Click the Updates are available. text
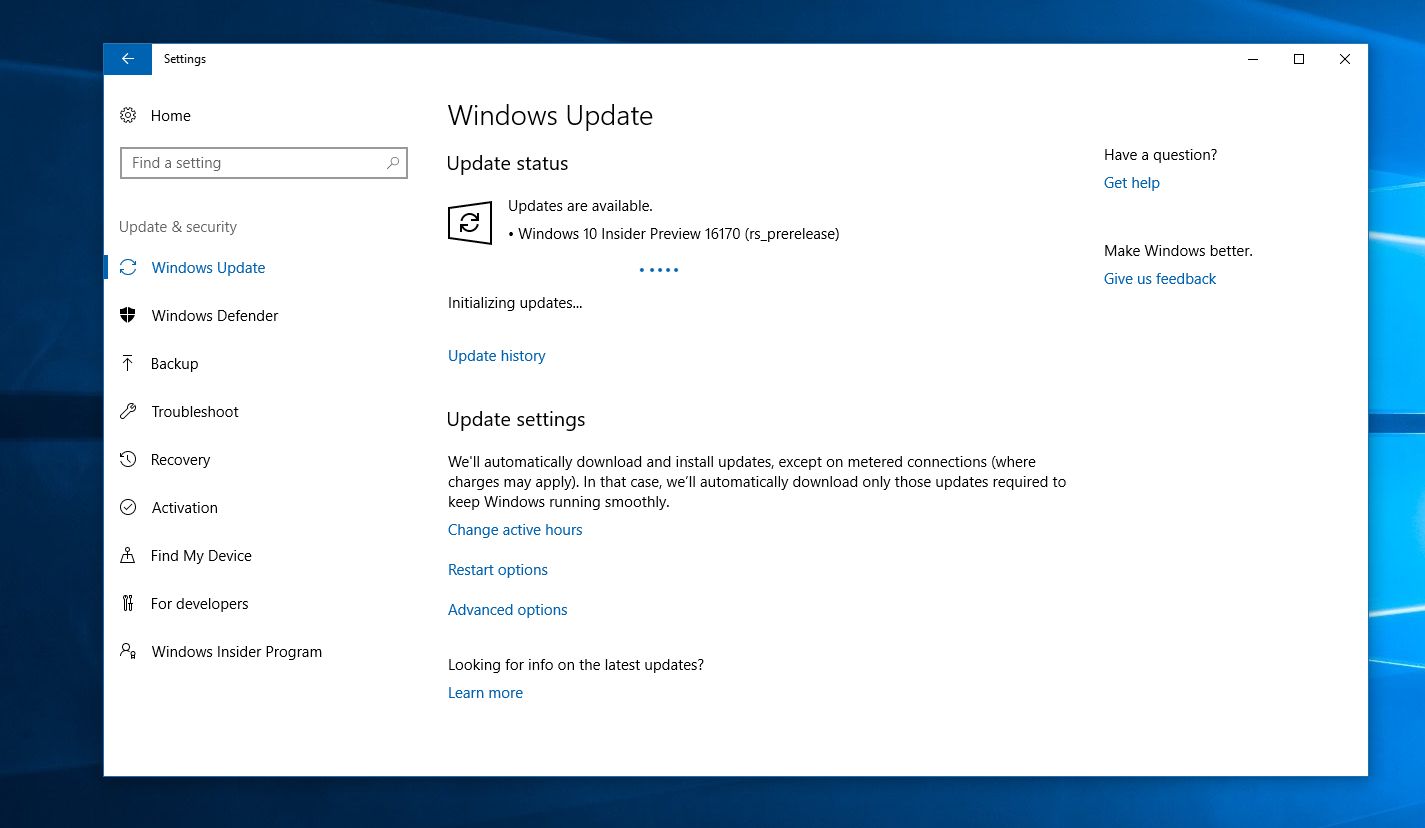 point(580,206)
